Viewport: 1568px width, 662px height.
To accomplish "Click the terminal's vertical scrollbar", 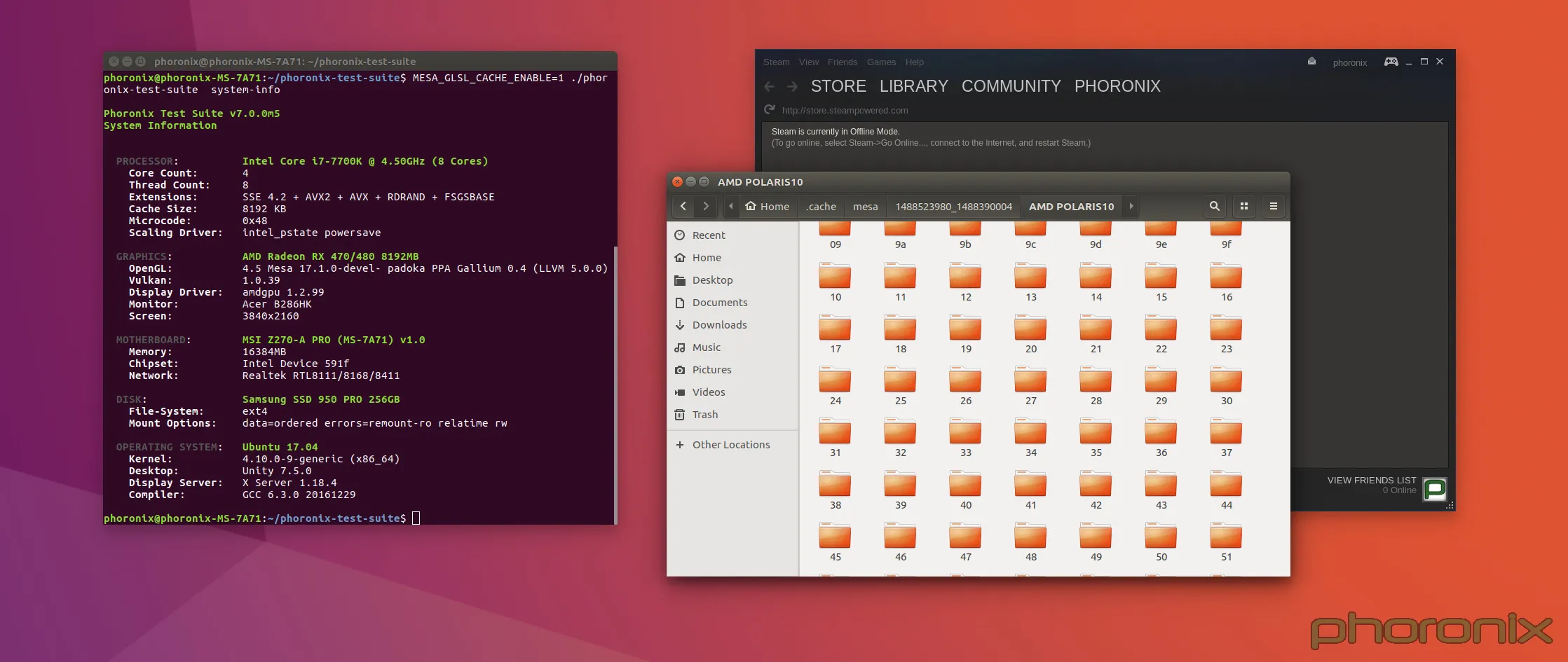I will click(x=615, y=384).
